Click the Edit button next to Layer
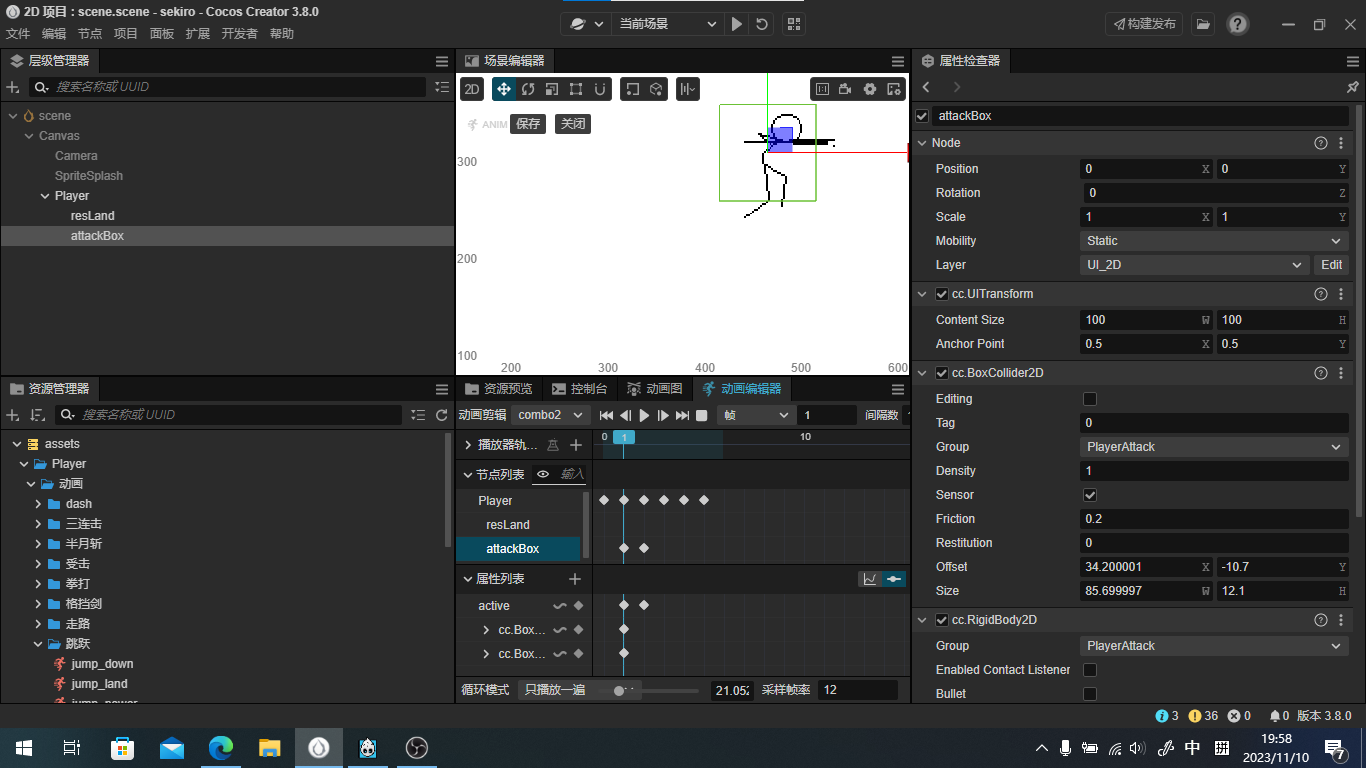 click(x=1332, y=265)
